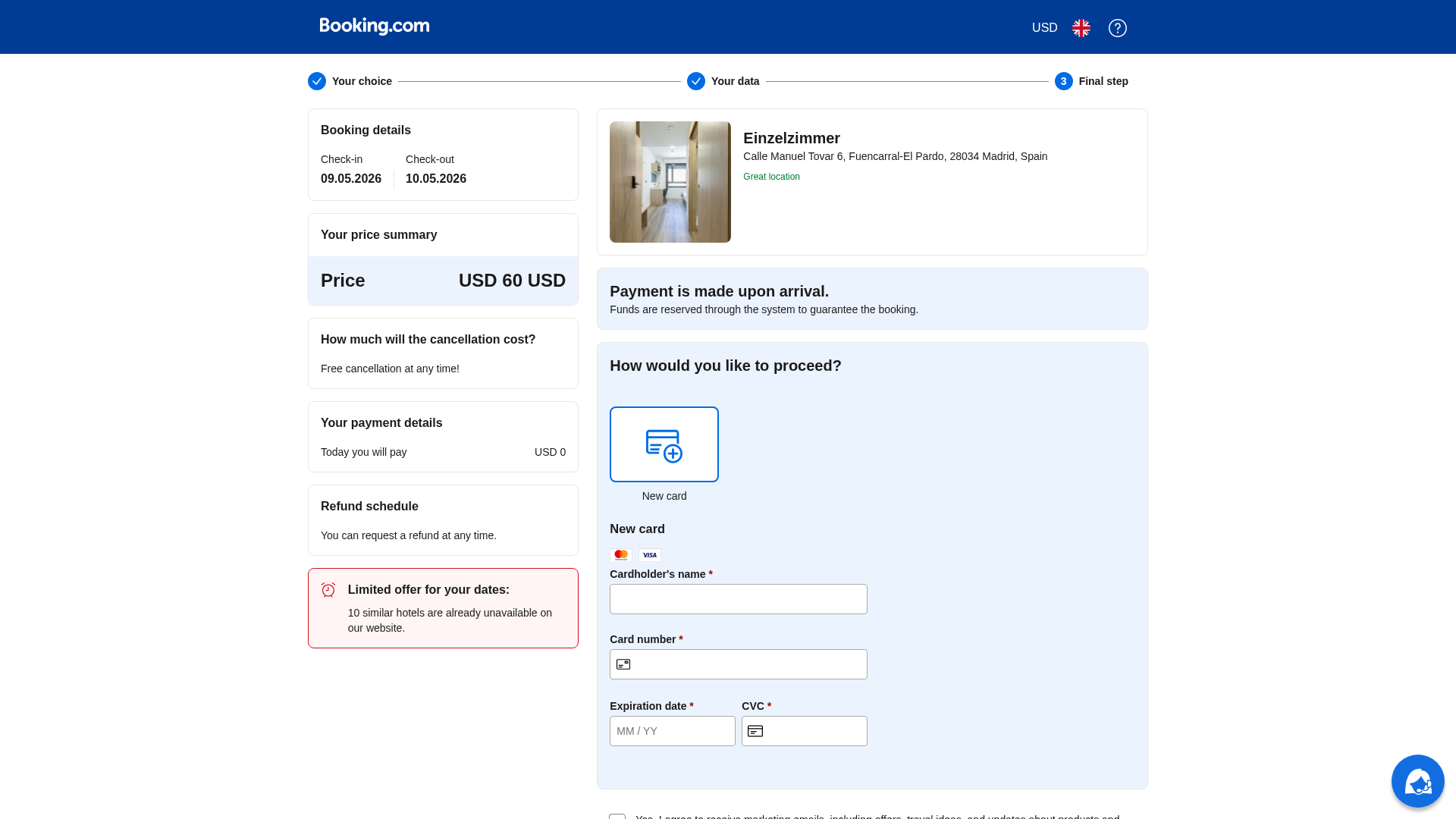Open the USD currency selector
This screenshot has height=819, width=1456.
tap(1043, 27)
